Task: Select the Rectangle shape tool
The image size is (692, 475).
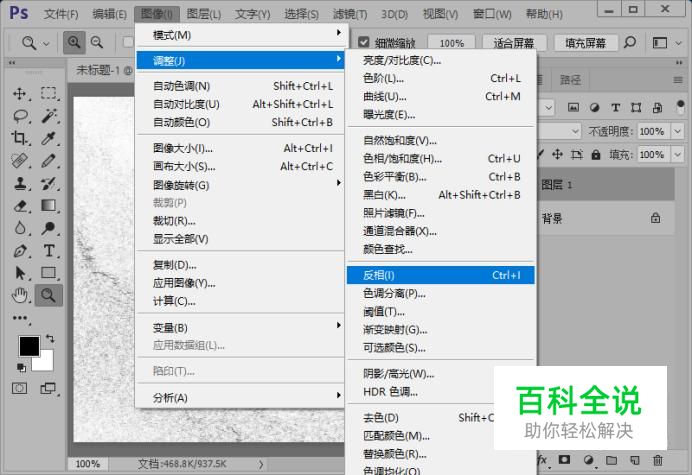Action: [x=49, y=273]
